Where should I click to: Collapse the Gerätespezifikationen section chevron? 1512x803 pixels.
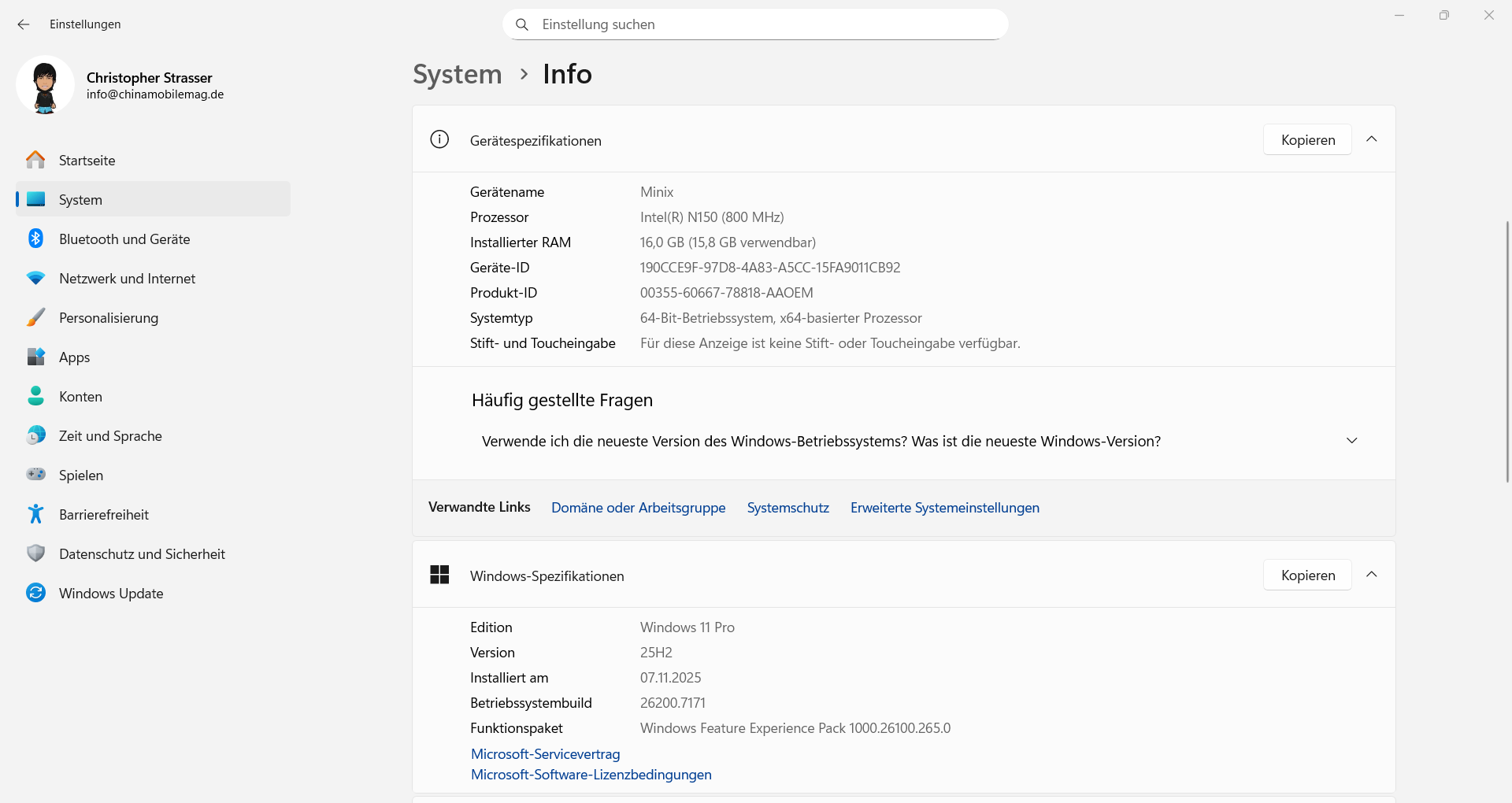(1371, 139)
